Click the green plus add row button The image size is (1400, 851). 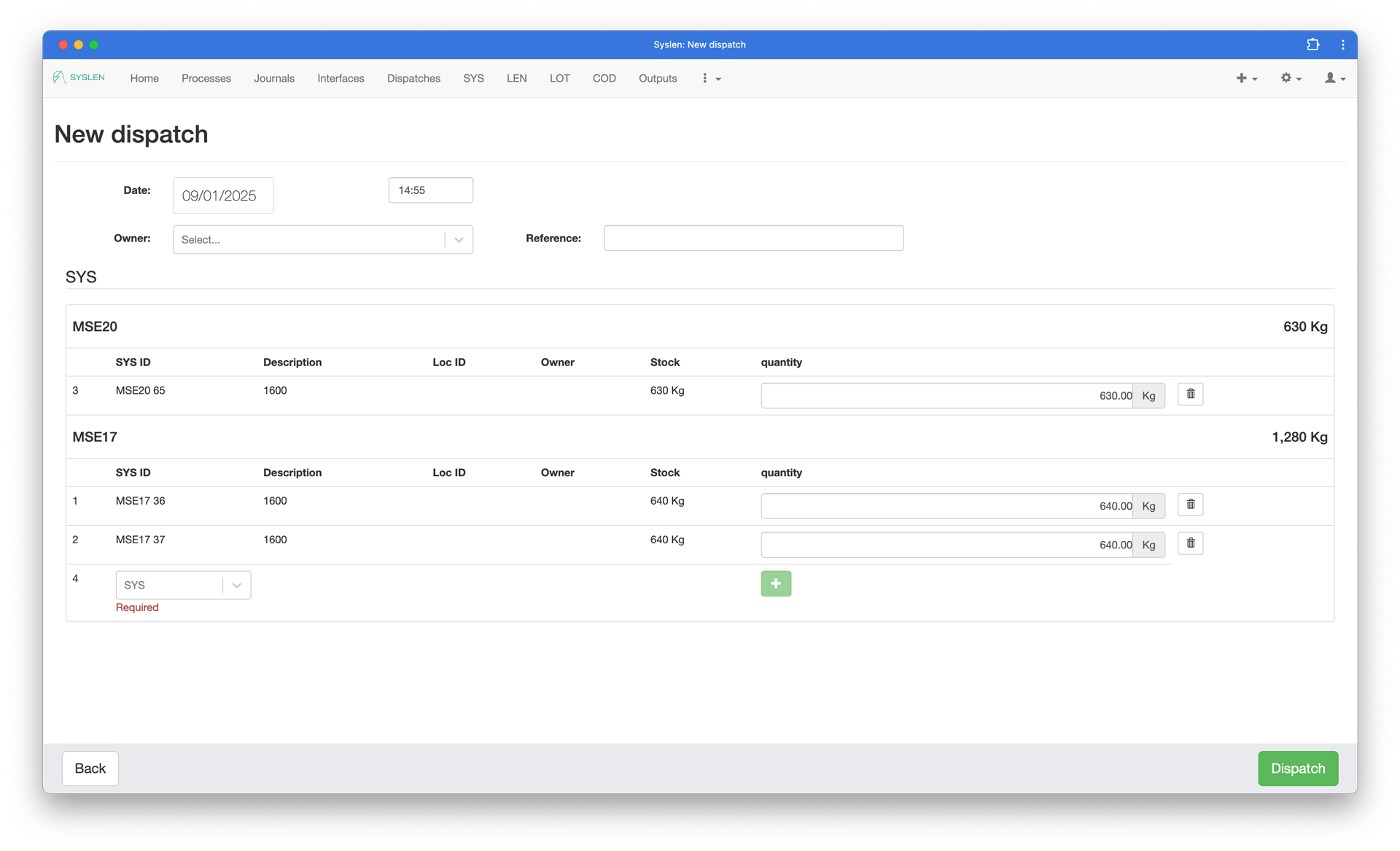click(775, 583)
